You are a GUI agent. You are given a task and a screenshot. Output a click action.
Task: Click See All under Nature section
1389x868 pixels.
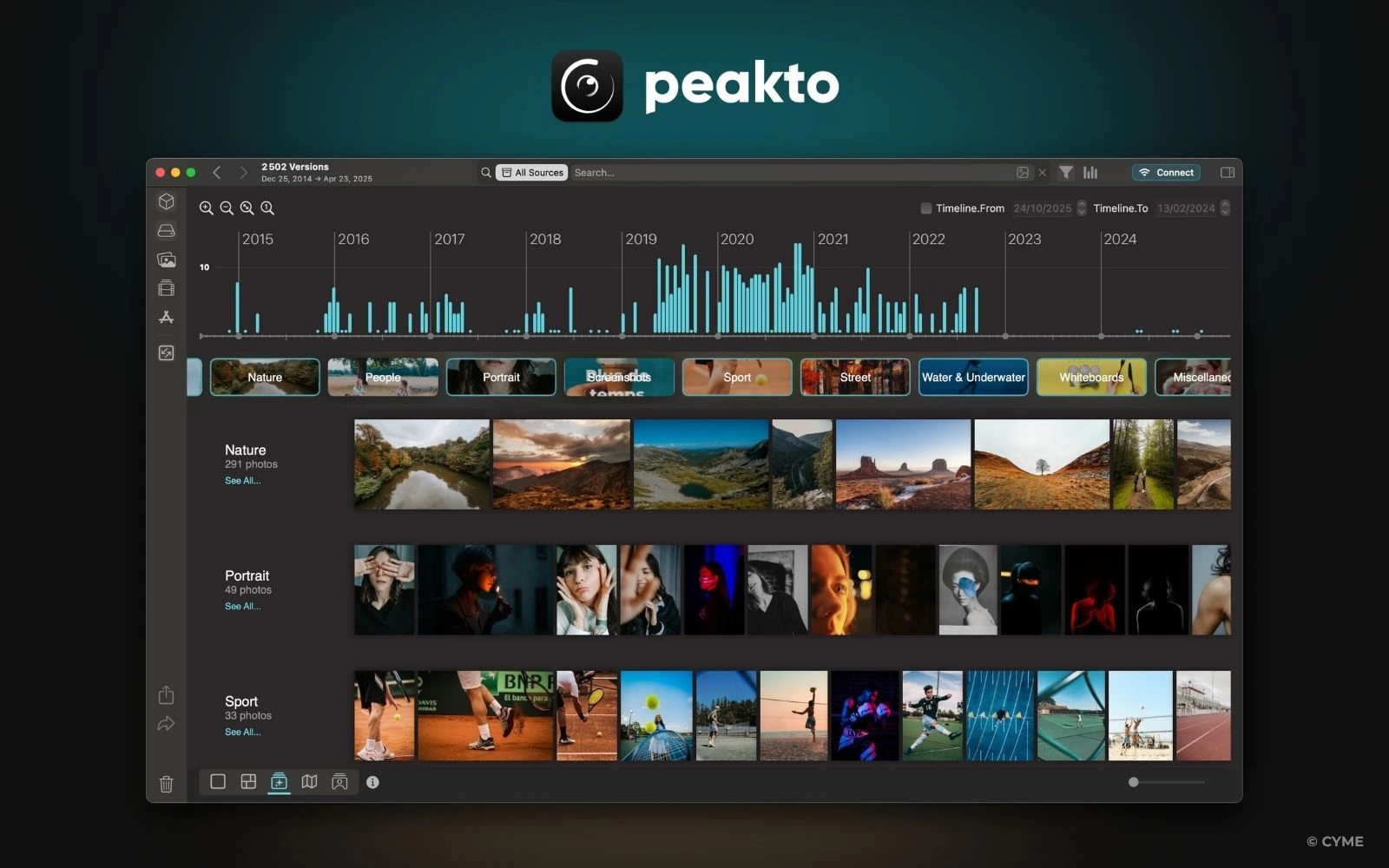243,480
